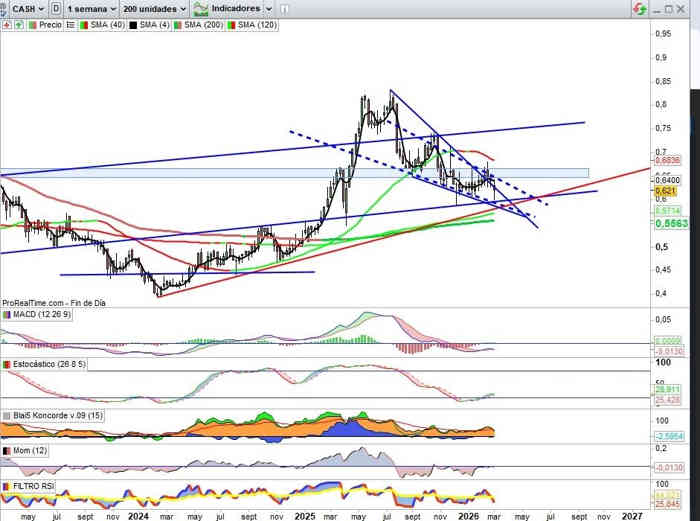Click the build indicators chart icon
The width and height of the screenshot is (700, 521).
[202, 8]
